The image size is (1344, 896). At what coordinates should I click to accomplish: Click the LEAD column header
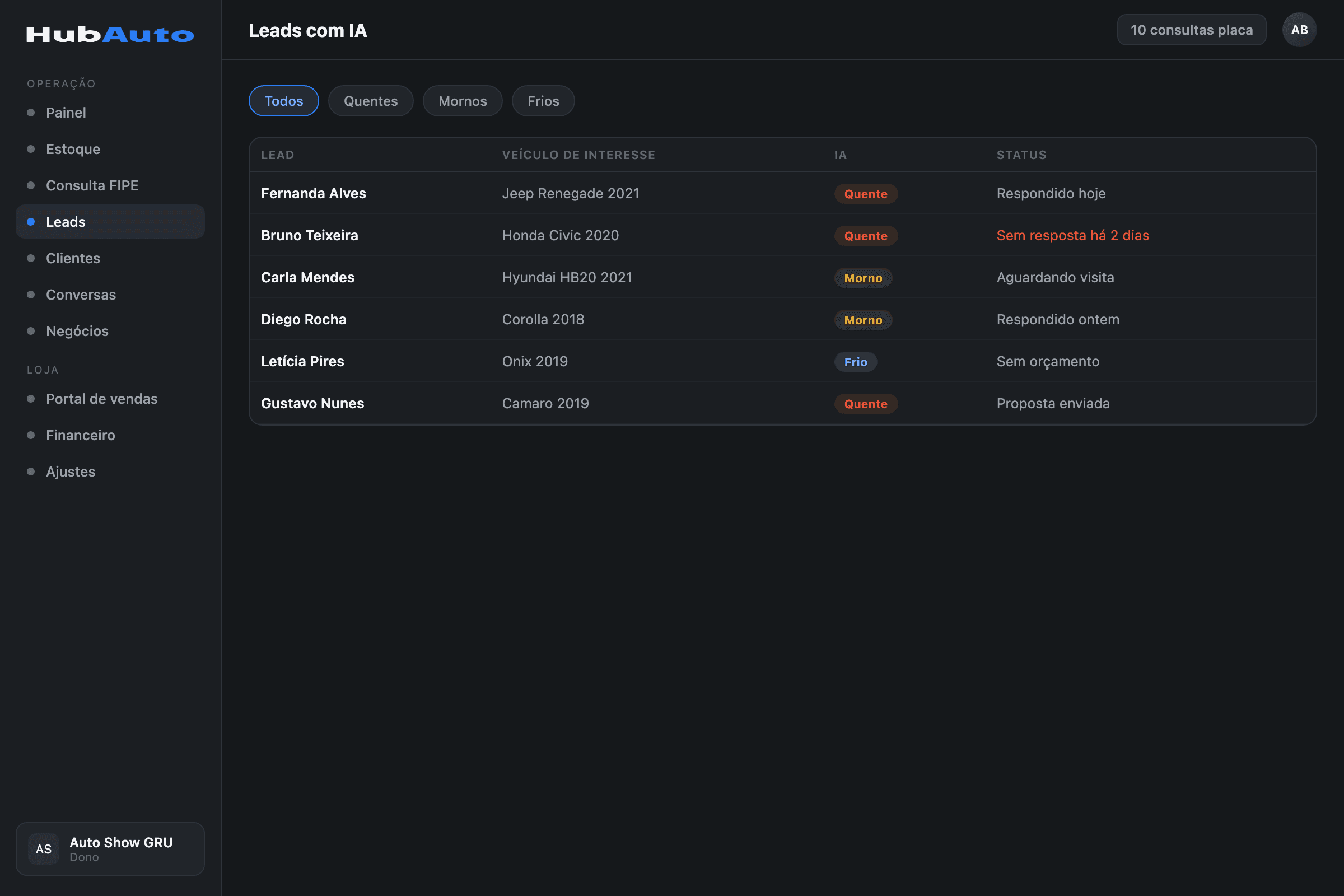point(278,155)
